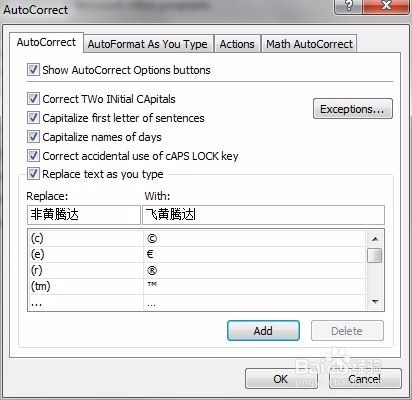Click the Delete button
Screen dimensions: 412x400
tap(347, 331)
